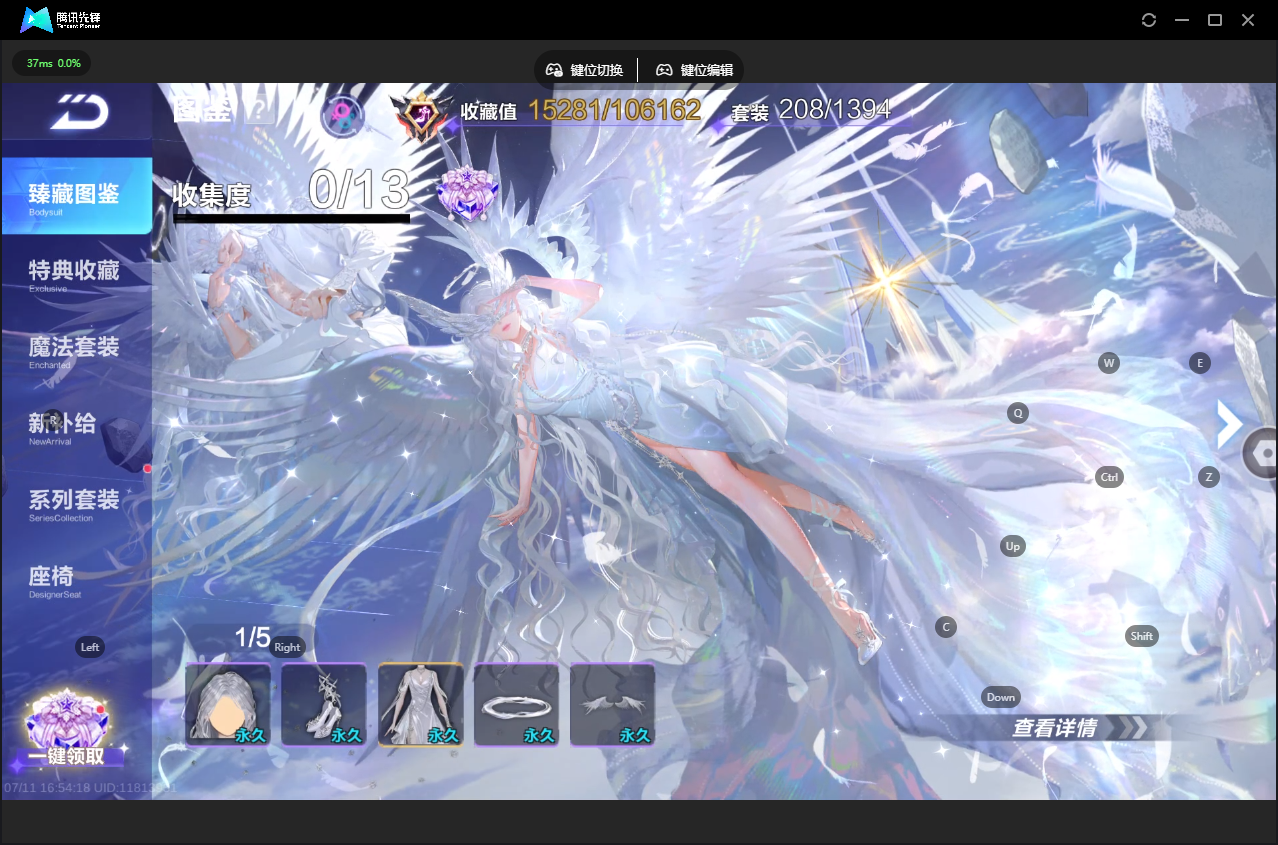This screenshot has width=1278, height=845.
Task: Click the pink gender symbol icon
Action: point(342,116)
